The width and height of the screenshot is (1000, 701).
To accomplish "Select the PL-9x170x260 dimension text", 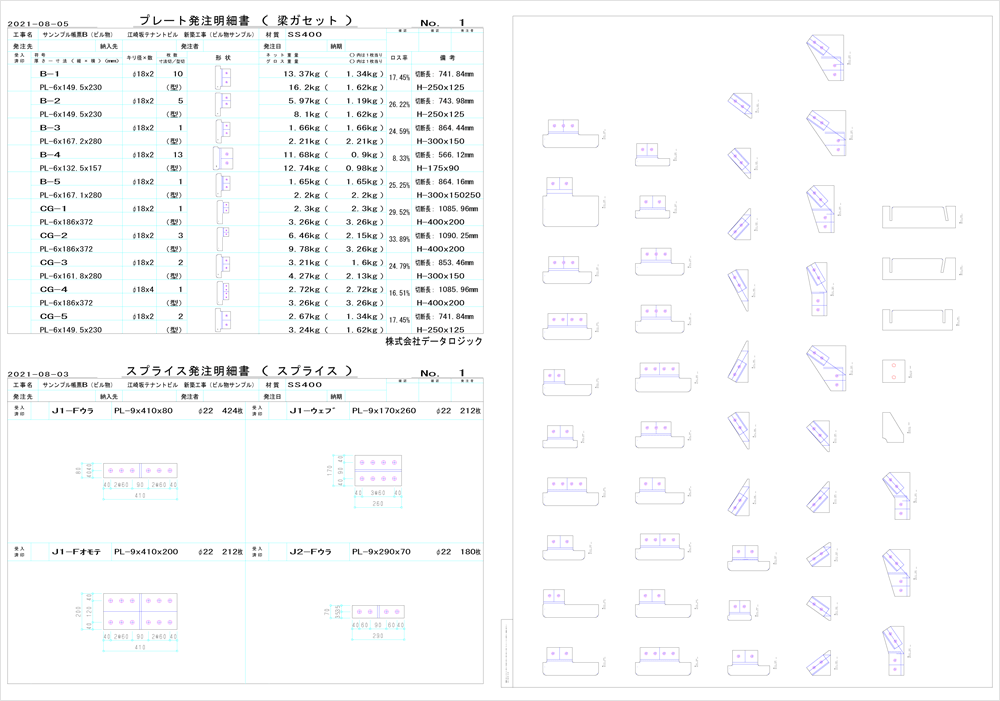I will tap(384, 411).
